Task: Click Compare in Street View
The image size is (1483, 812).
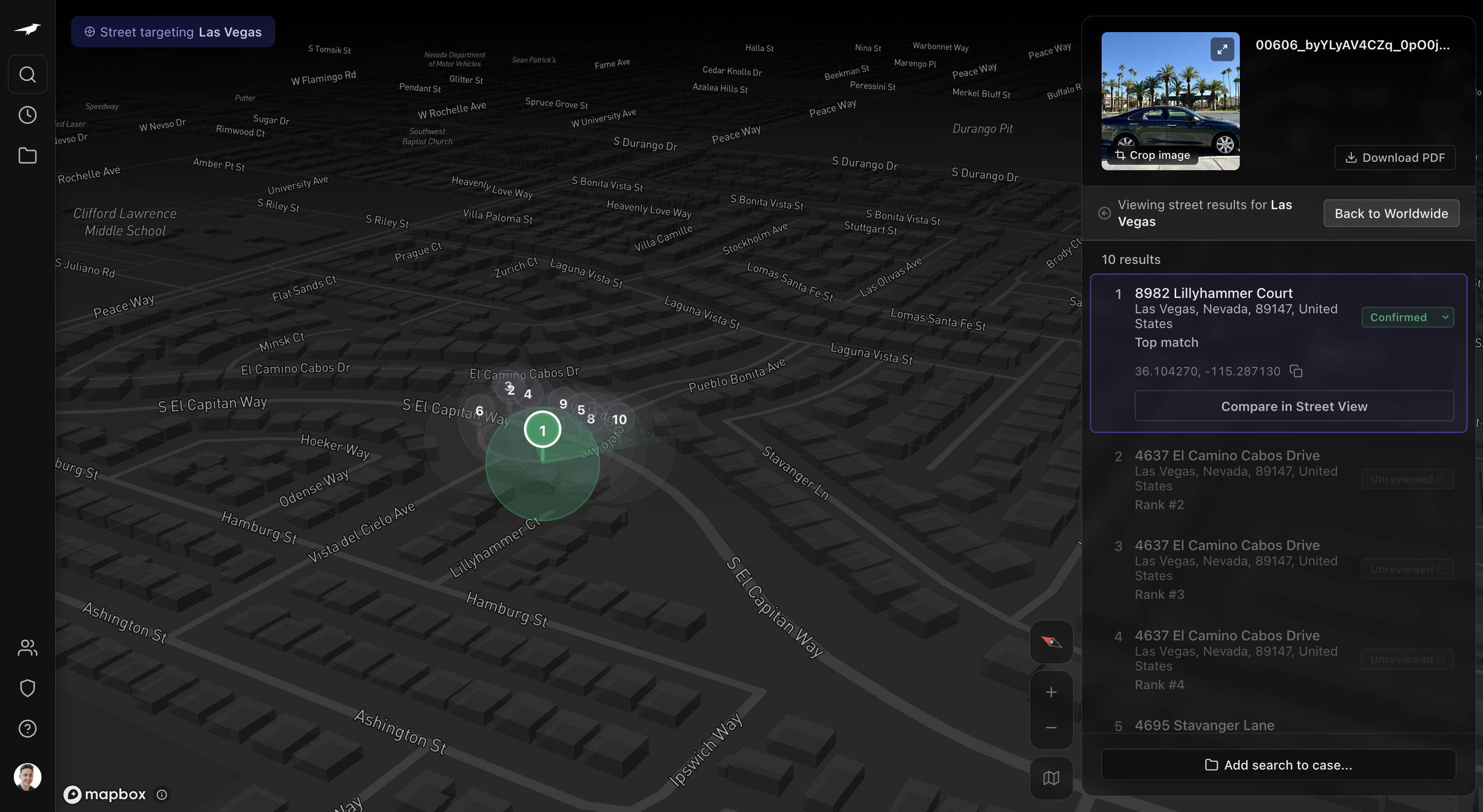Action: point(1294,406)
